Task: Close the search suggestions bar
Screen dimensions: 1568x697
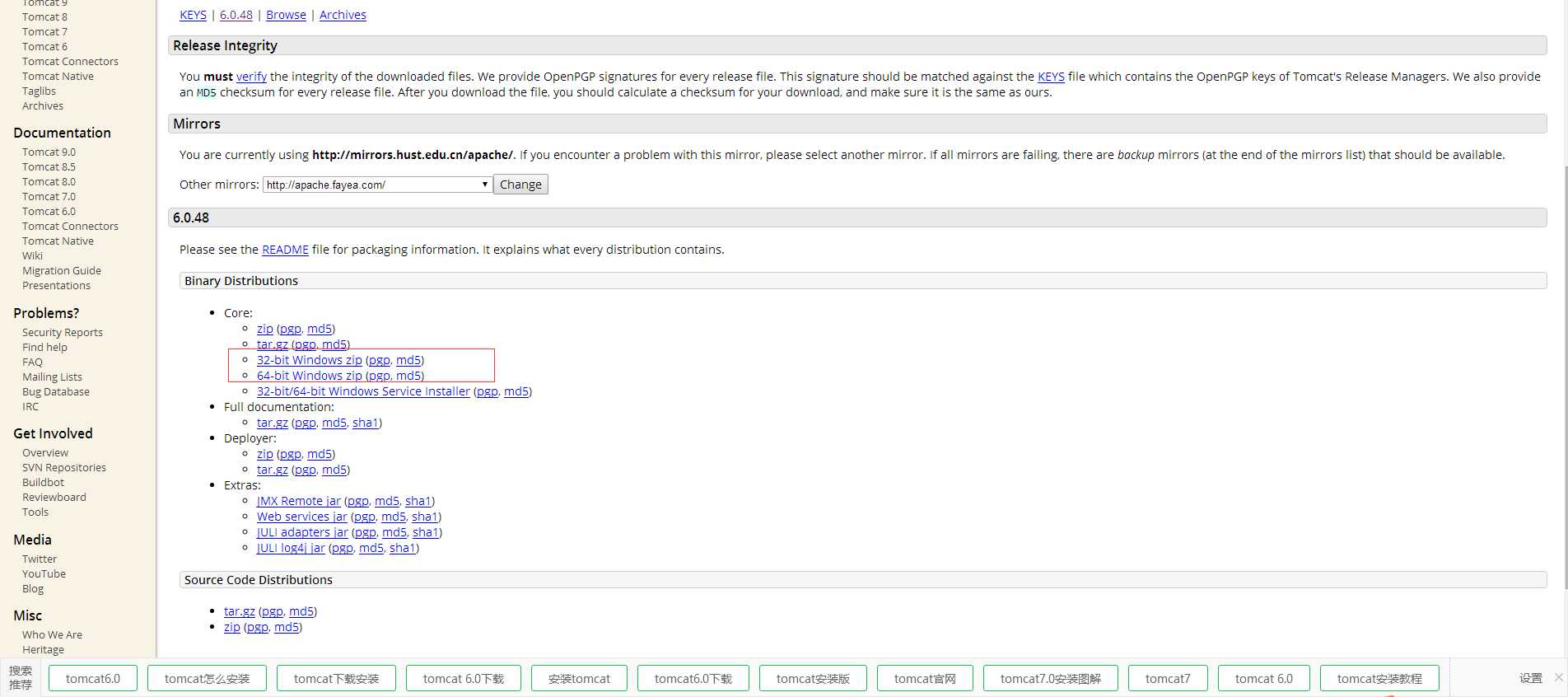Action: point(1558,677)
